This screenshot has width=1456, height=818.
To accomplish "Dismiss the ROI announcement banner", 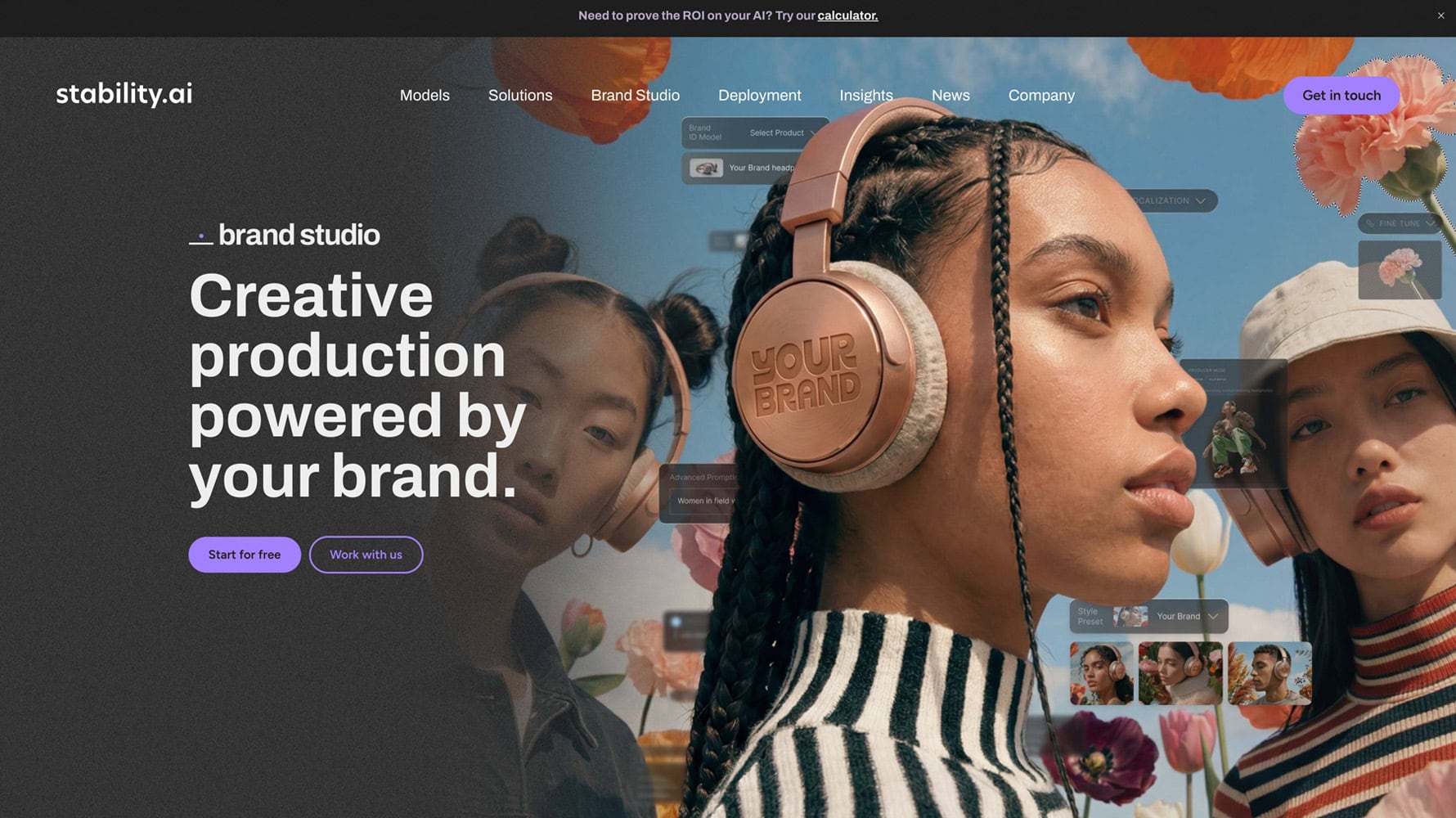I will pos(1440,16).
